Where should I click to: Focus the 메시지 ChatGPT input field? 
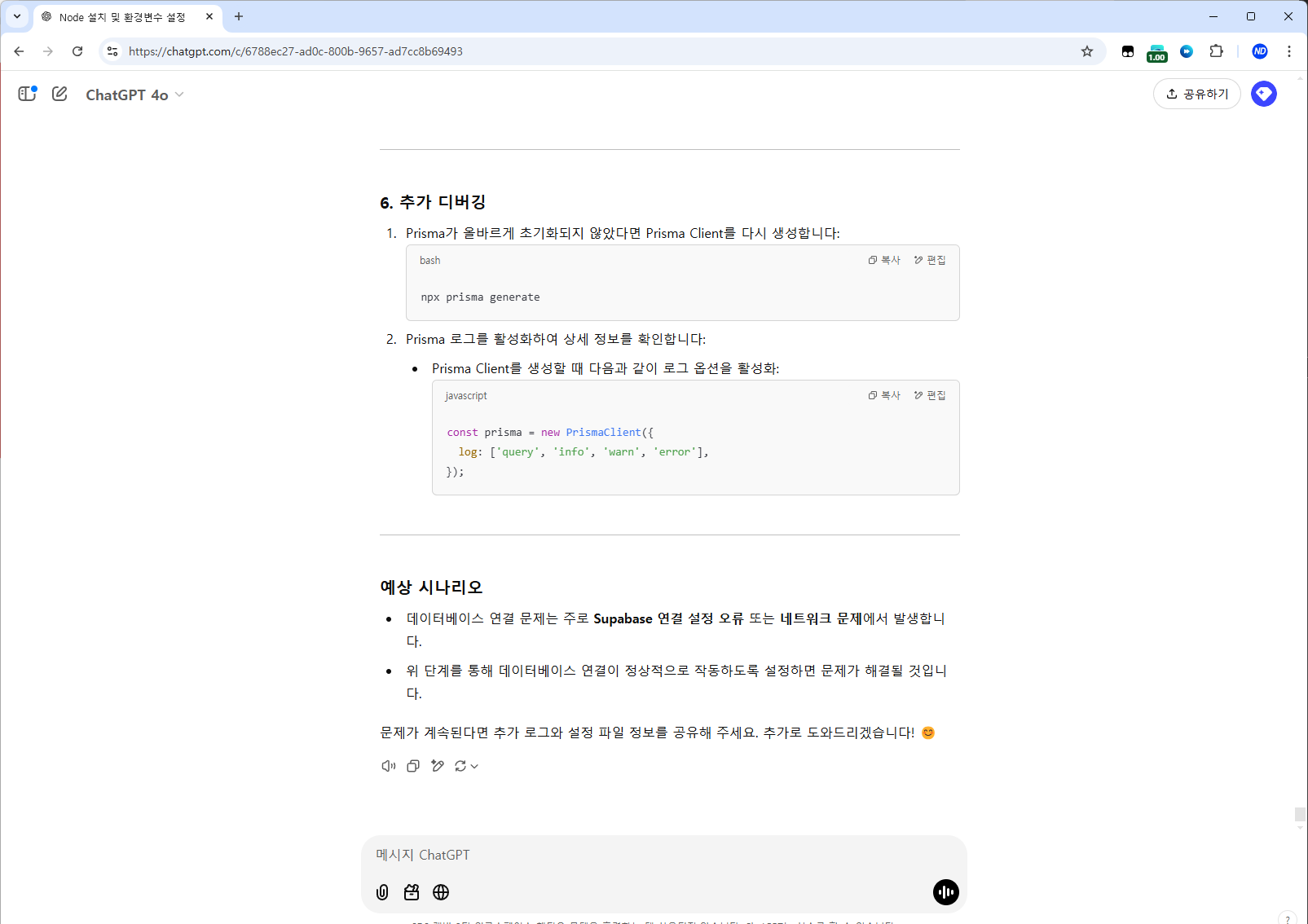coord(663,855)
